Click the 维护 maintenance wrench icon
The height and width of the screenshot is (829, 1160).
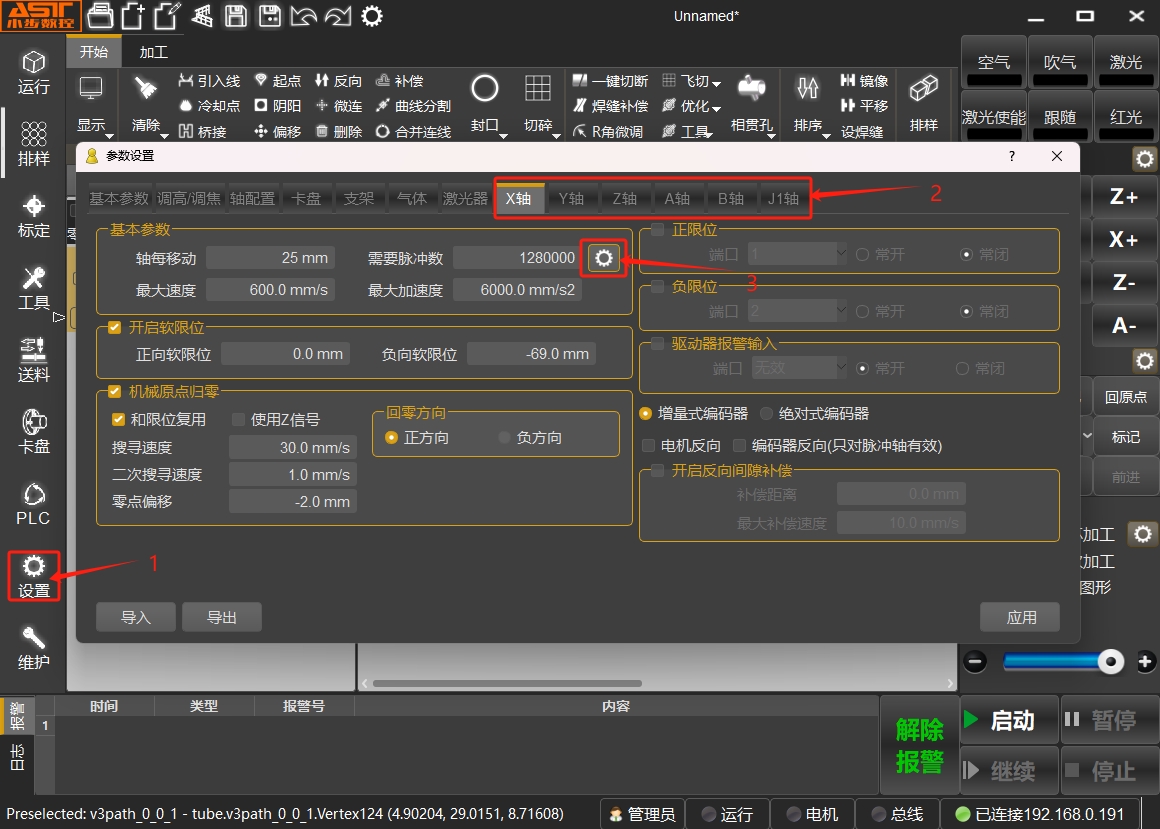point(34,647)
